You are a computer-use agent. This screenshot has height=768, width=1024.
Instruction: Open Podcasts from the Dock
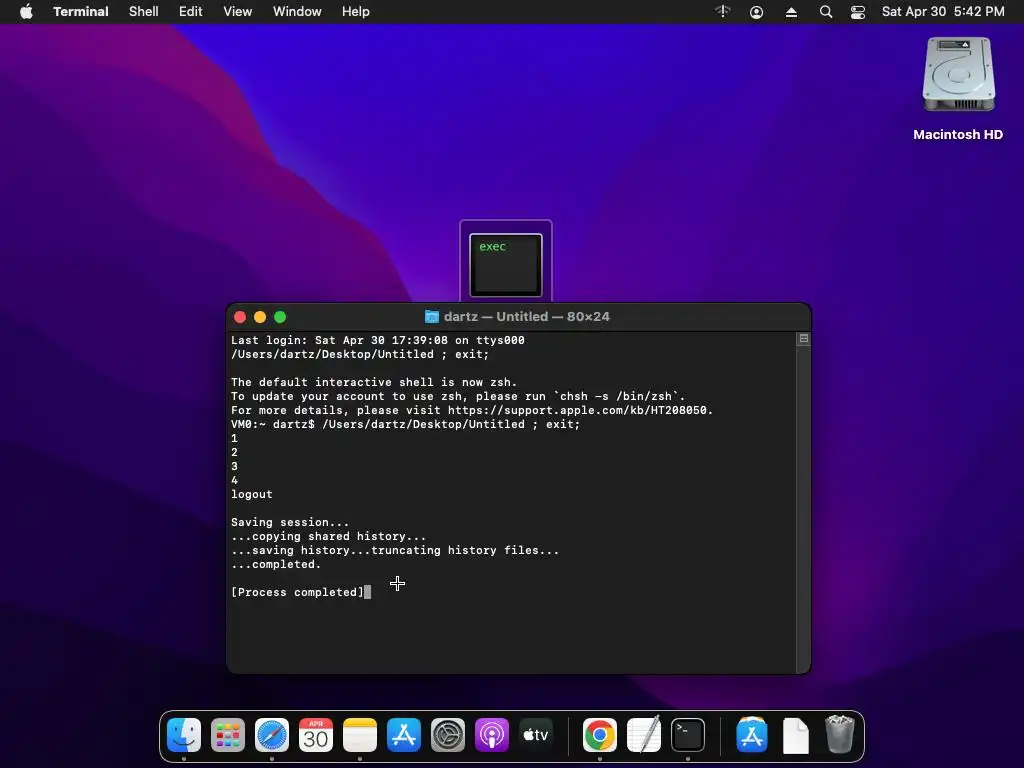[492, 735]
